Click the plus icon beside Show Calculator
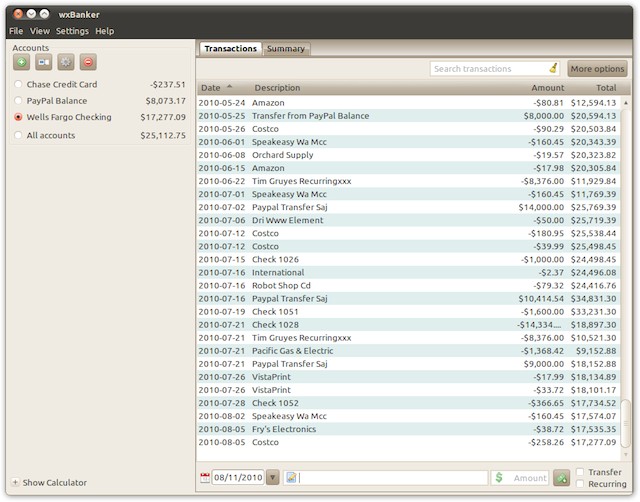This screenshot has height=502, width=640. pyautogui.click(x=15, y=482)
